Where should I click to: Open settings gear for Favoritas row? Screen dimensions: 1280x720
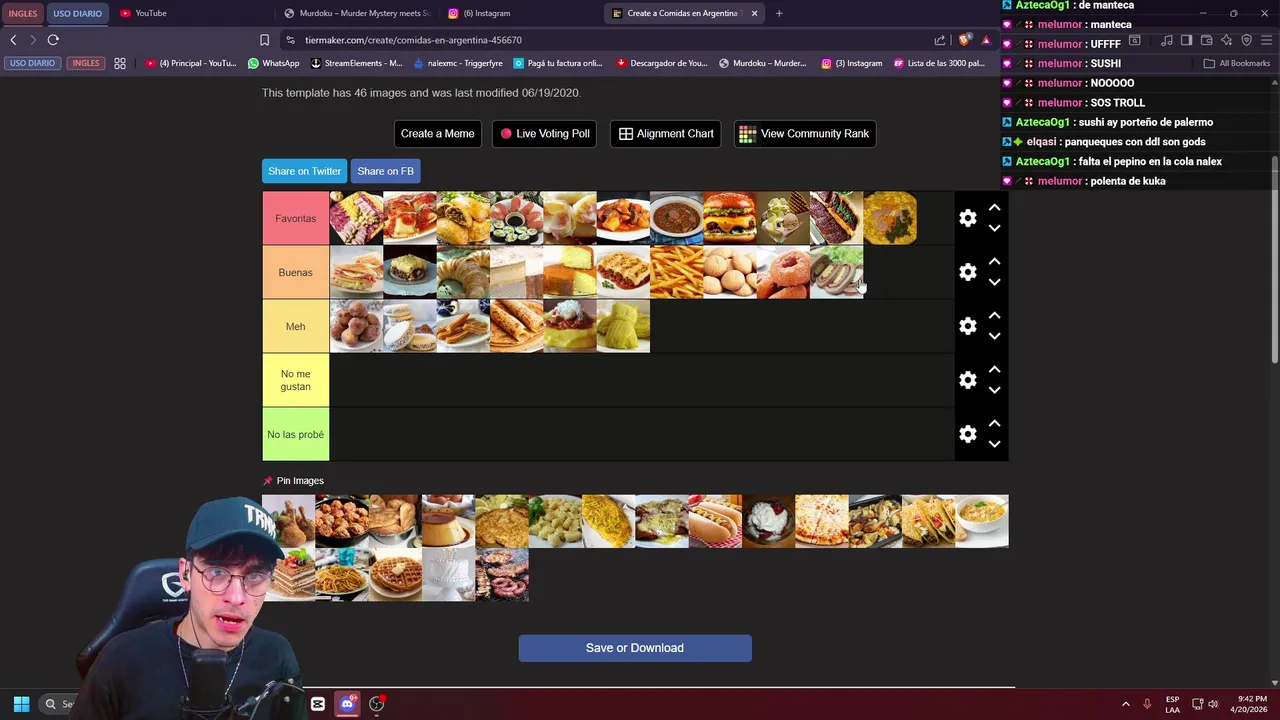[x=967, y=218]
